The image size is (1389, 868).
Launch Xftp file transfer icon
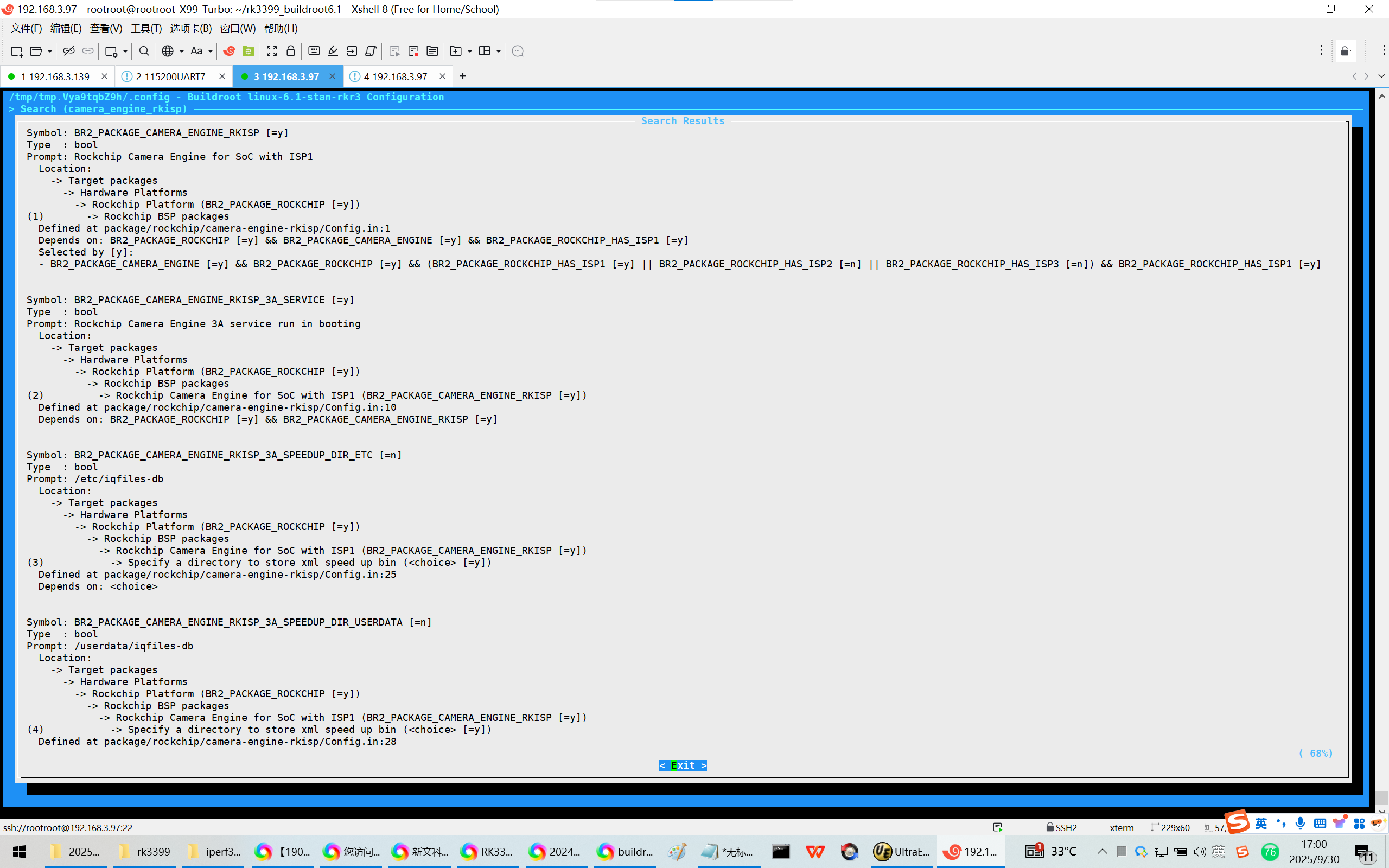(x=249, y=51)
